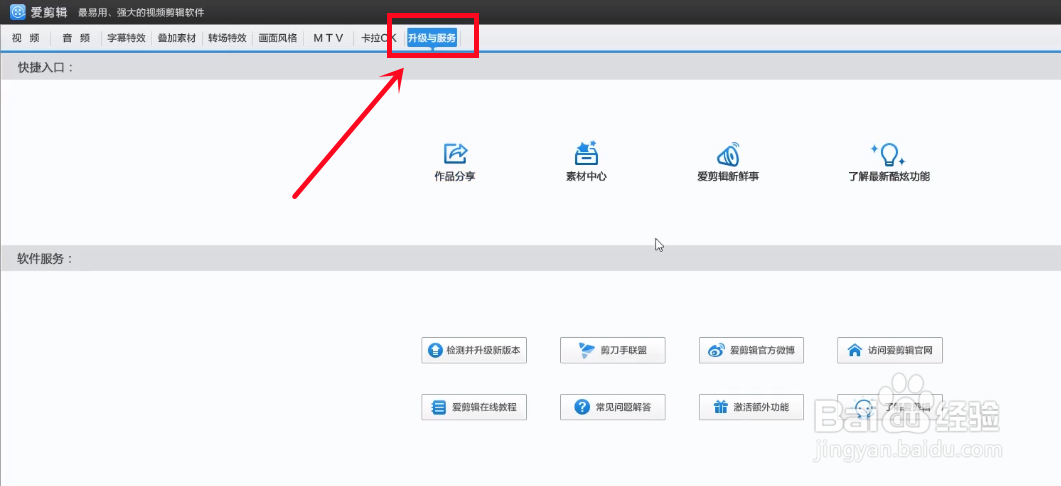Open the 字幕特效 tab

127,38
